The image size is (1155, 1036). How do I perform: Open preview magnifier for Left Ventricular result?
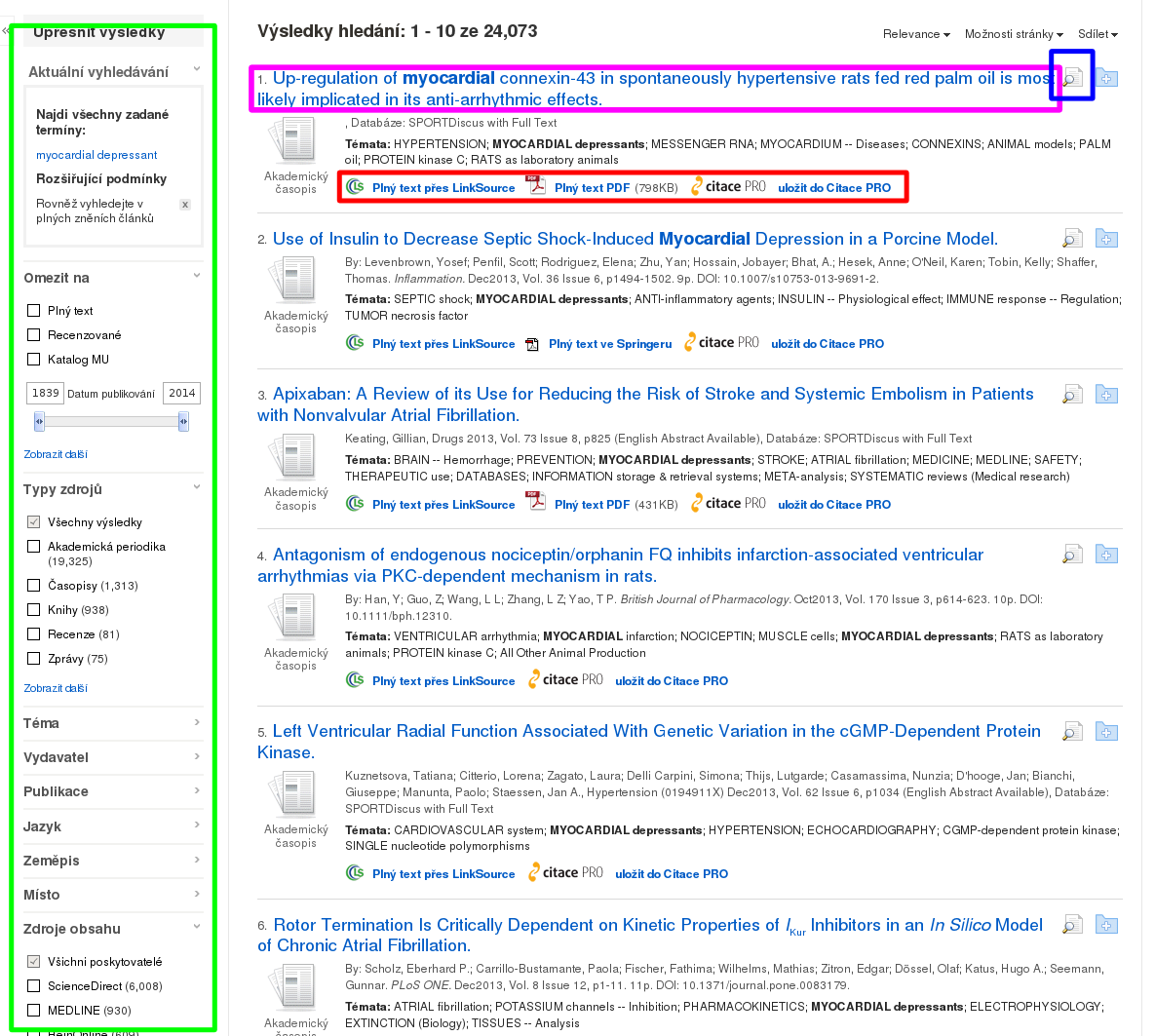pos(1072,731)
